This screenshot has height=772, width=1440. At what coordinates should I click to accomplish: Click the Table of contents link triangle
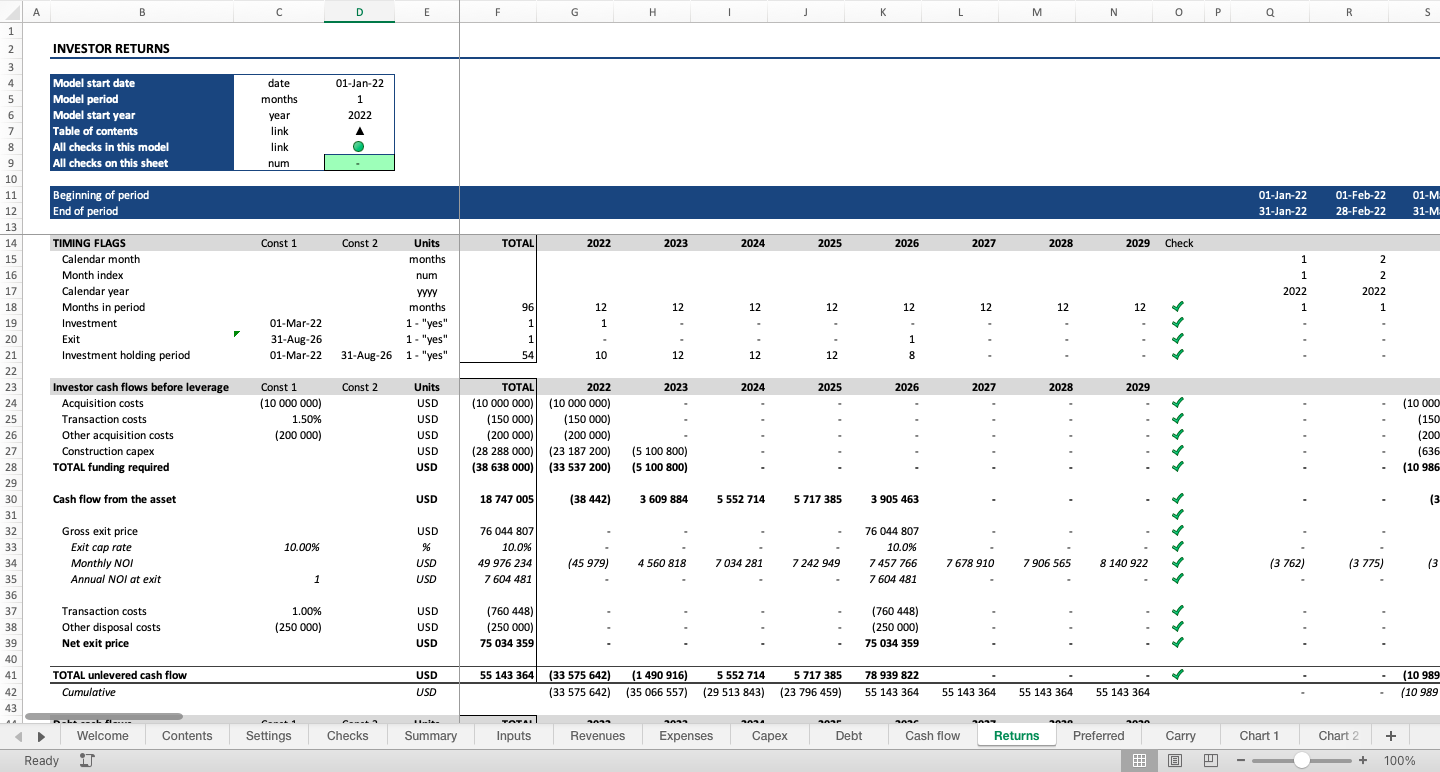359,131
